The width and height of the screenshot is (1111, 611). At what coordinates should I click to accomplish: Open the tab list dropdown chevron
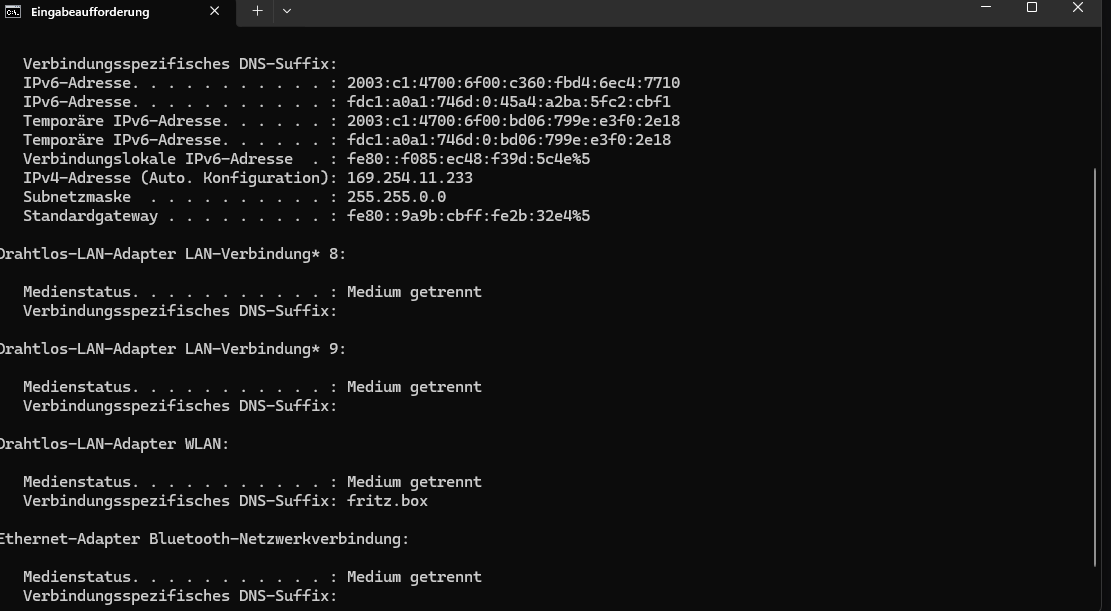coord(287,12)
